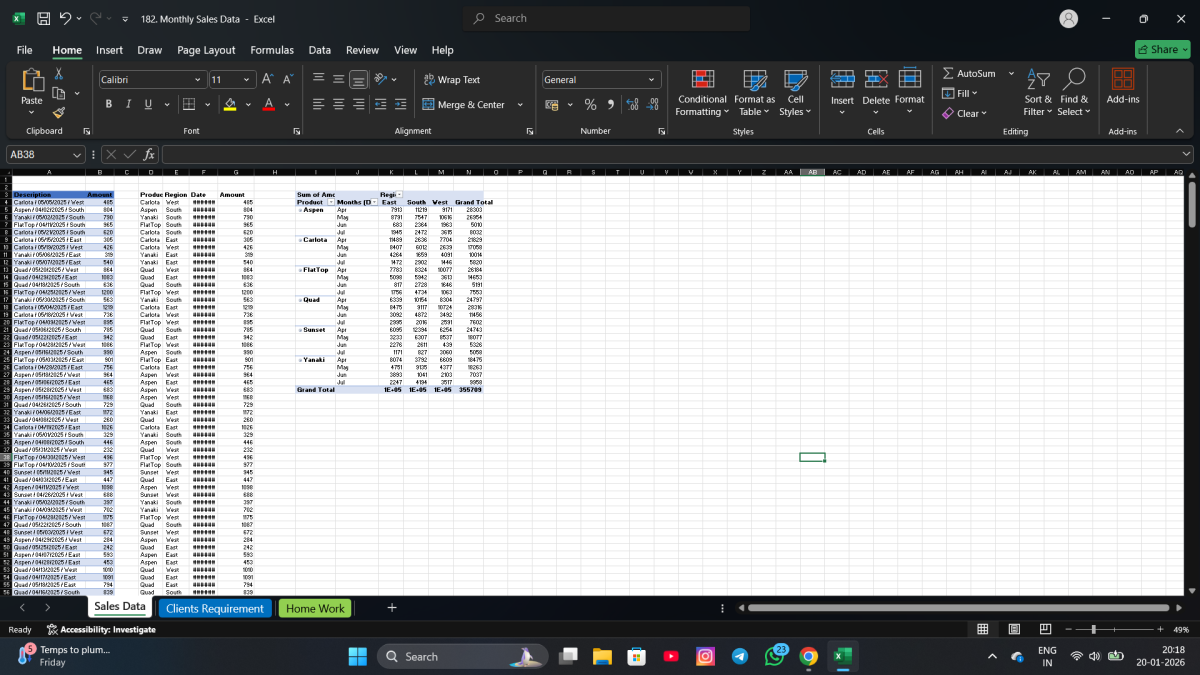The image size is (1200, 675).
Task: Click the Format Painter brush icon
Action: tap(59, 113)
